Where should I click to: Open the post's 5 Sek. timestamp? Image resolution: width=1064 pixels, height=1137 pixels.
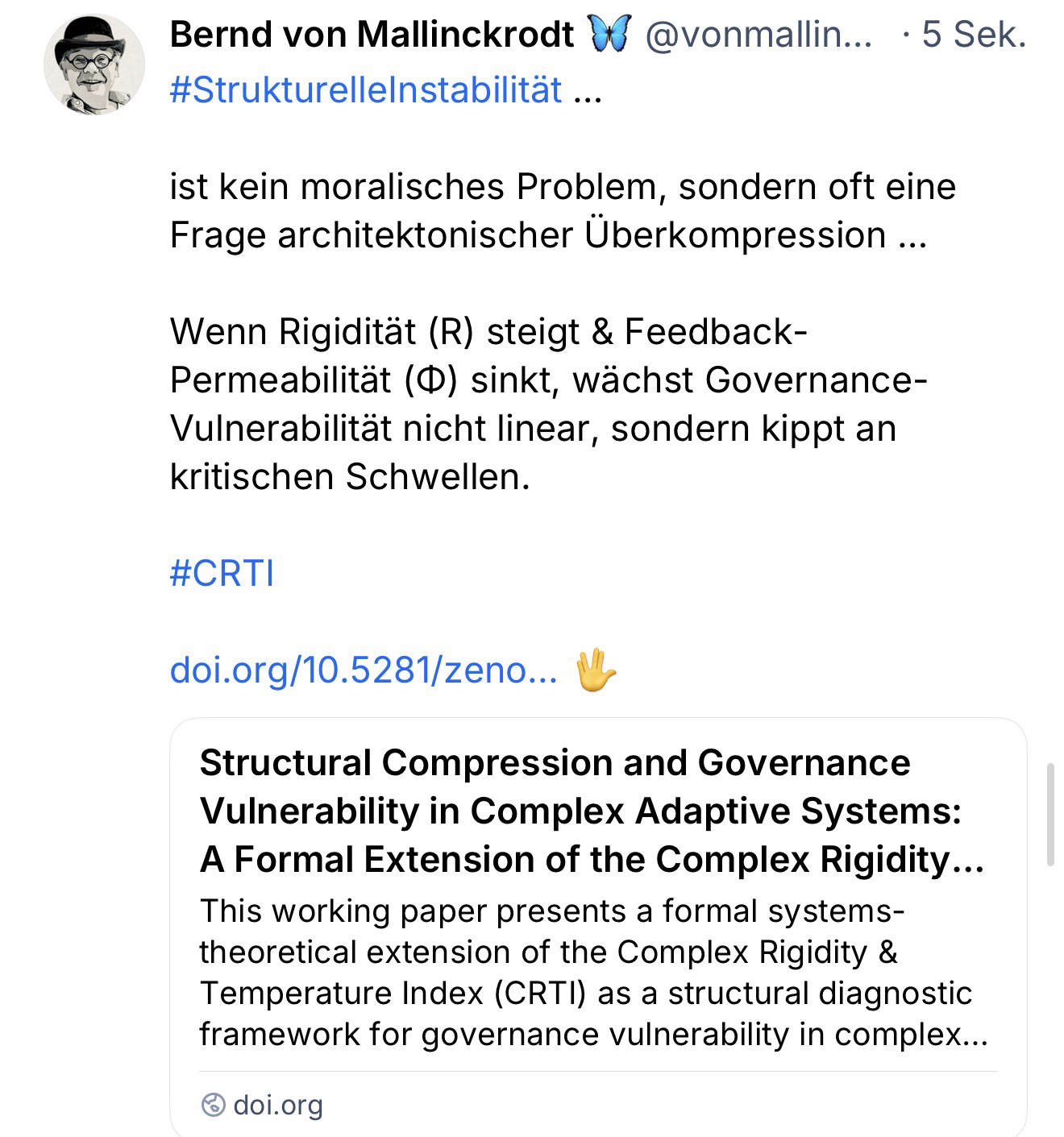973,35
